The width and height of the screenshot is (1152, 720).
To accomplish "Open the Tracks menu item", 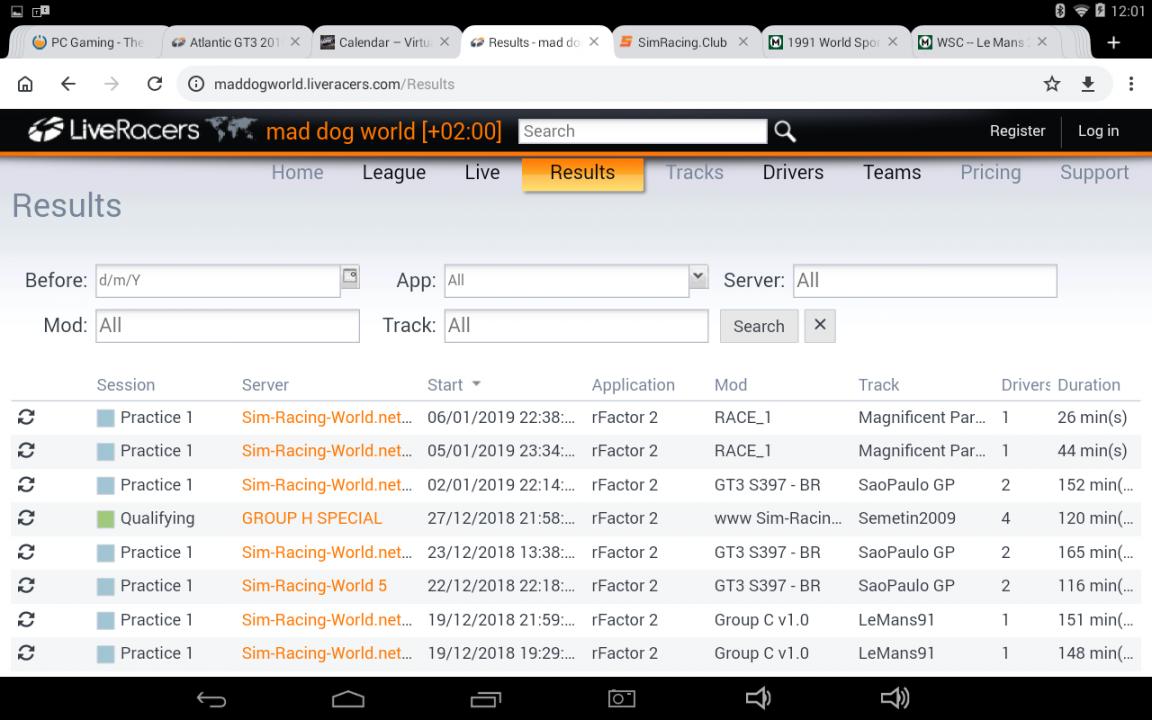I will point(694,173).
